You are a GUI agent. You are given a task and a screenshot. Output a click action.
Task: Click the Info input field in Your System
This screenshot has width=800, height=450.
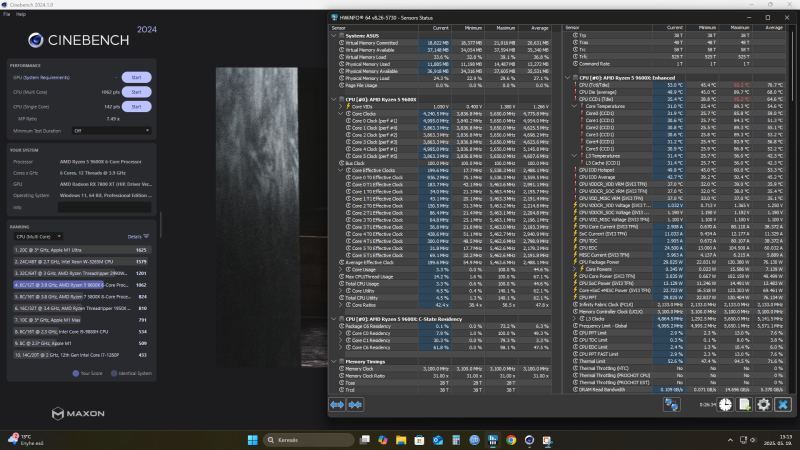click(x=105, y=207)
